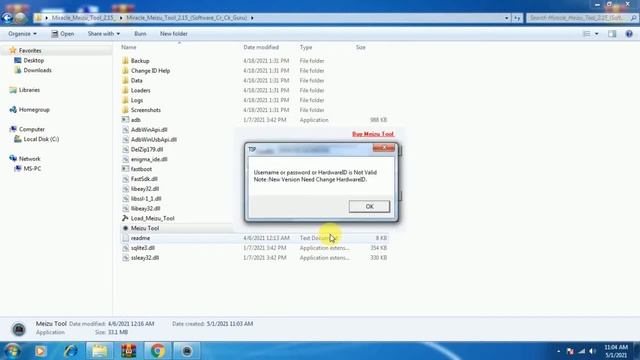Toggle the preview pane icon
Image resolution: width=640 pixels, height=360 pixels.
click(x=612, y=34)
